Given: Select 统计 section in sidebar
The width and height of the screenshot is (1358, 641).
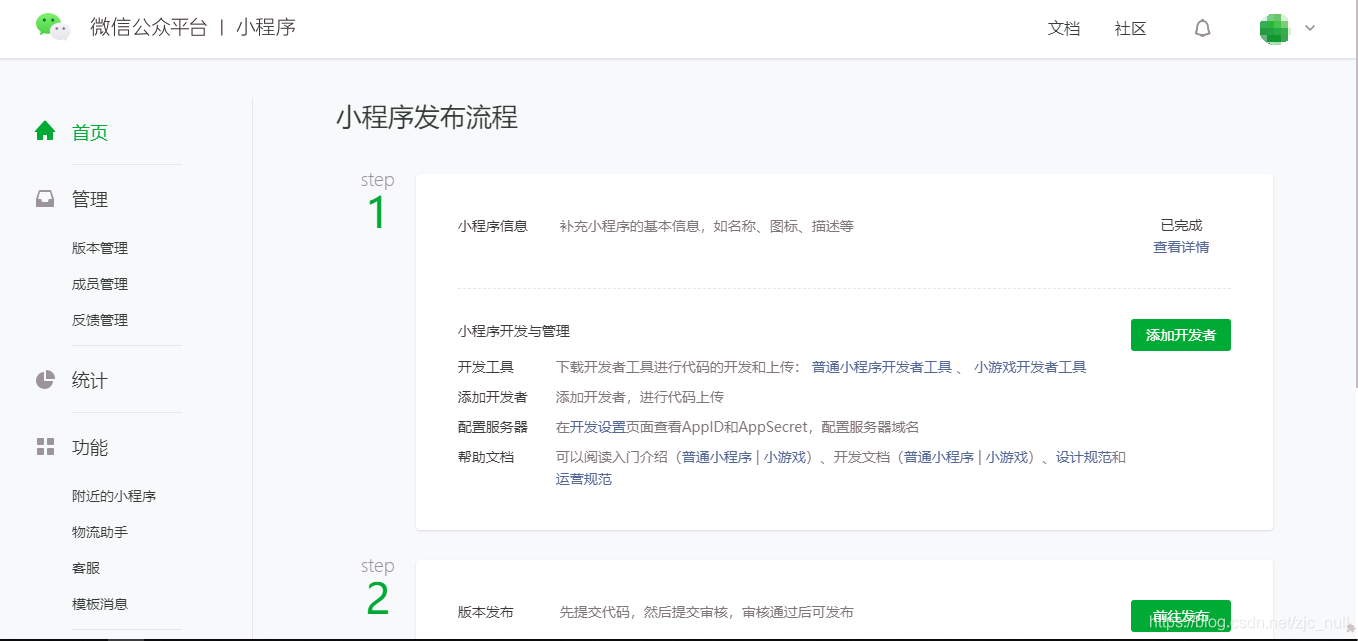Looking at the screenshot, I should pyautogui.click(x=90, y=380).
